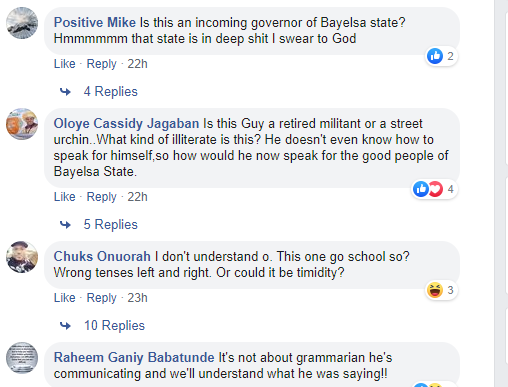Click the thumbs-up reaction on Positive Mike's comment
This screenshot has height=387, width=508.
[435, 56]
